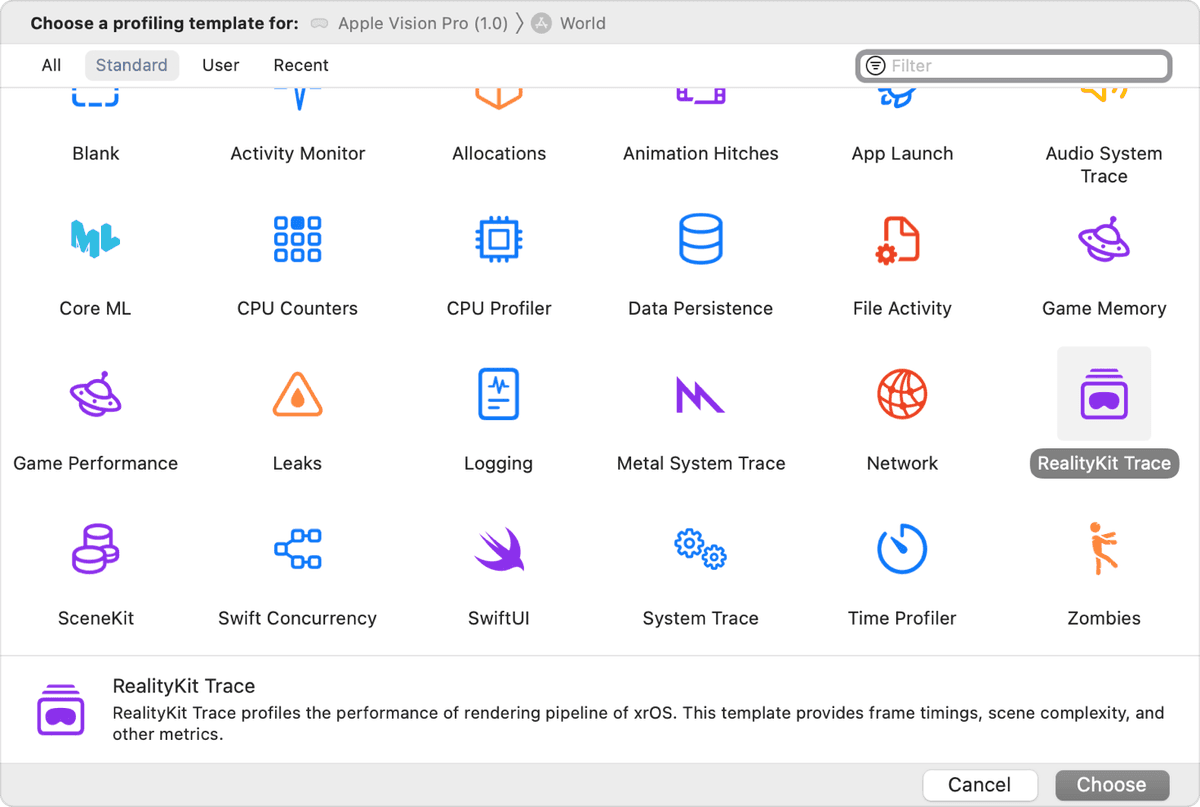Switch to the All templates tab

point(51,65)
